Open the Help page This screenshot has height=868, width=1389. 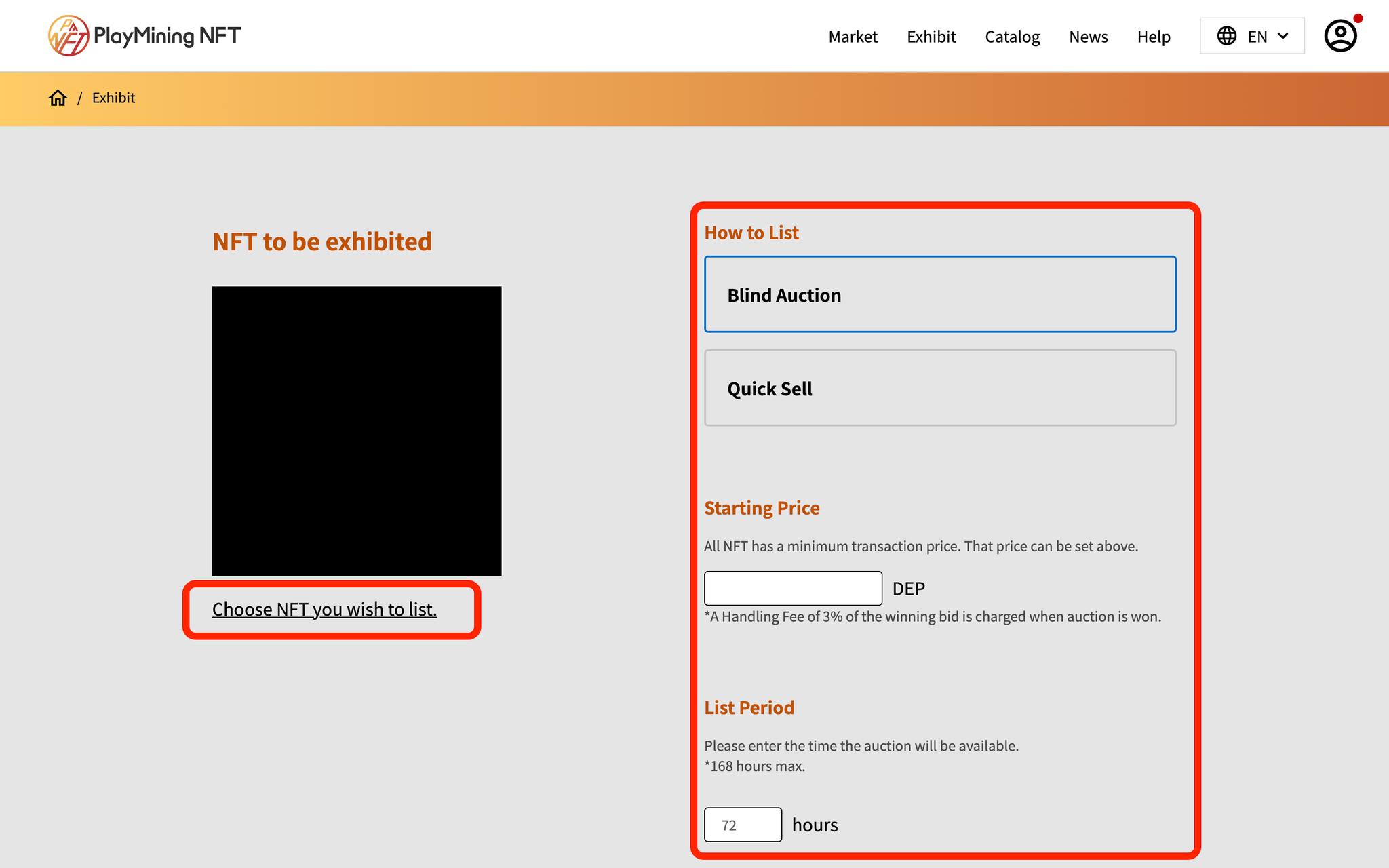click(x=1154, y=37)
